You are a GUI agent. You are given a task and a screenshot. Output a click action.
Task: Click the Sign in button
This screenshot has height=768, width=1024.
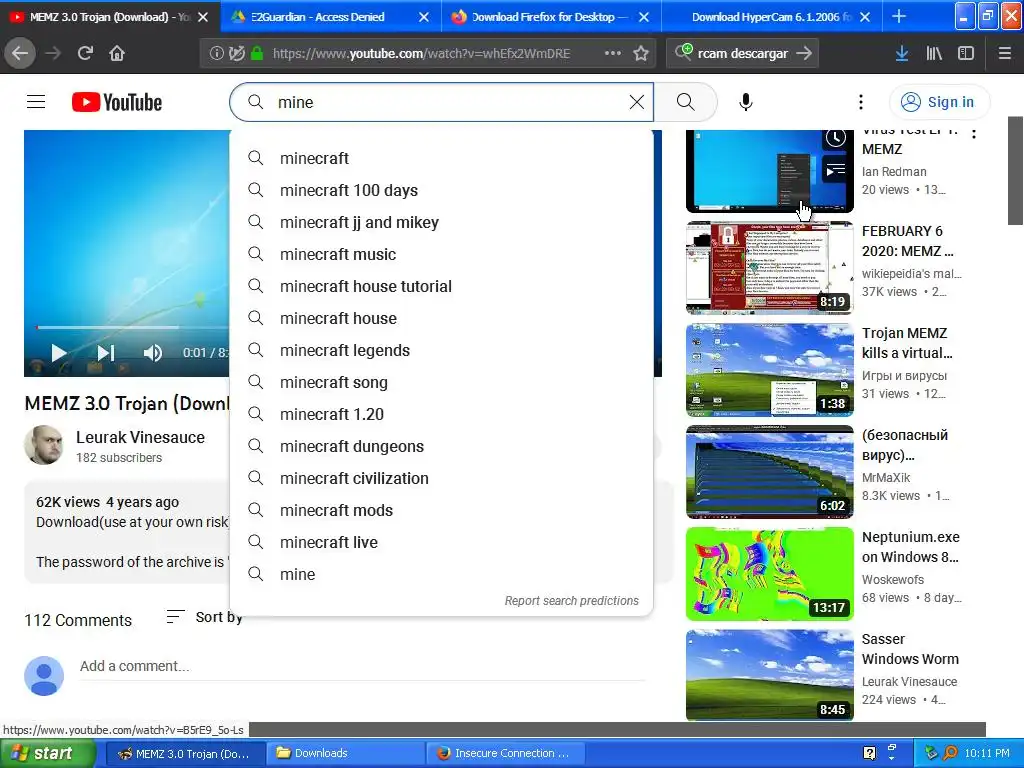[939, 102]
